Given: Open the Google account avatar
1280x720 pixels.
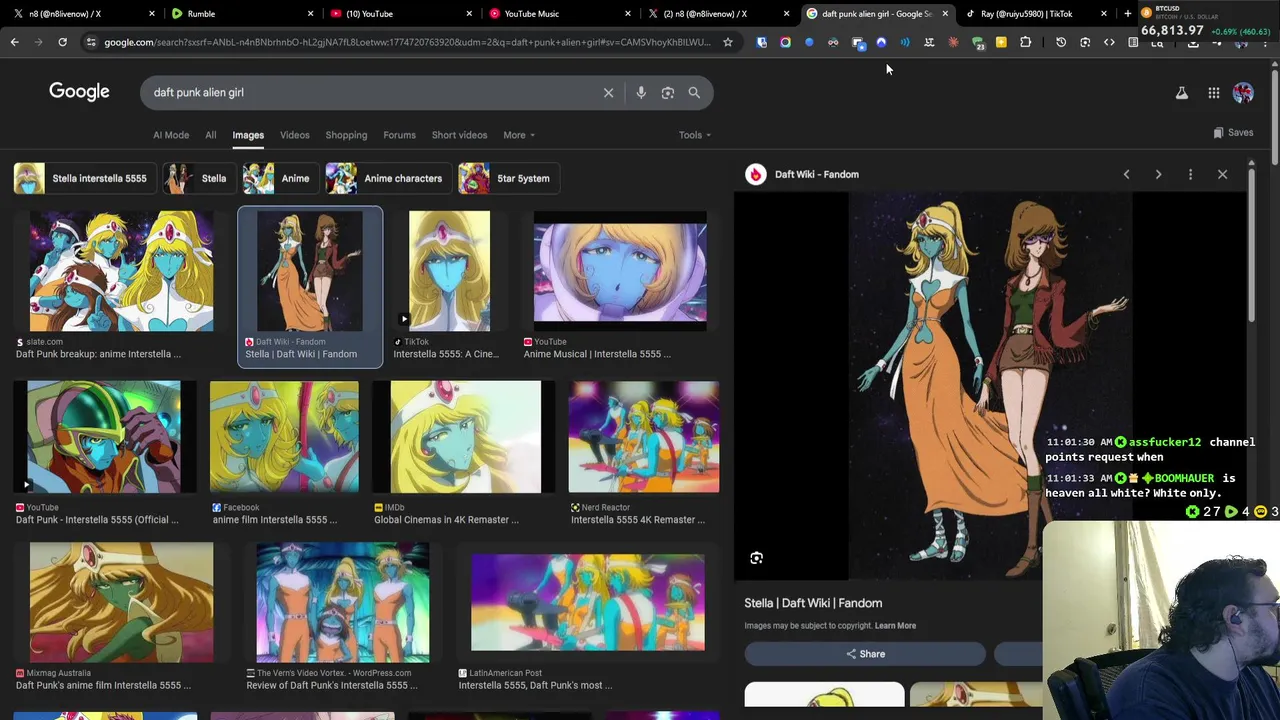Looking at the screenshot, I should pos(1243,92).
